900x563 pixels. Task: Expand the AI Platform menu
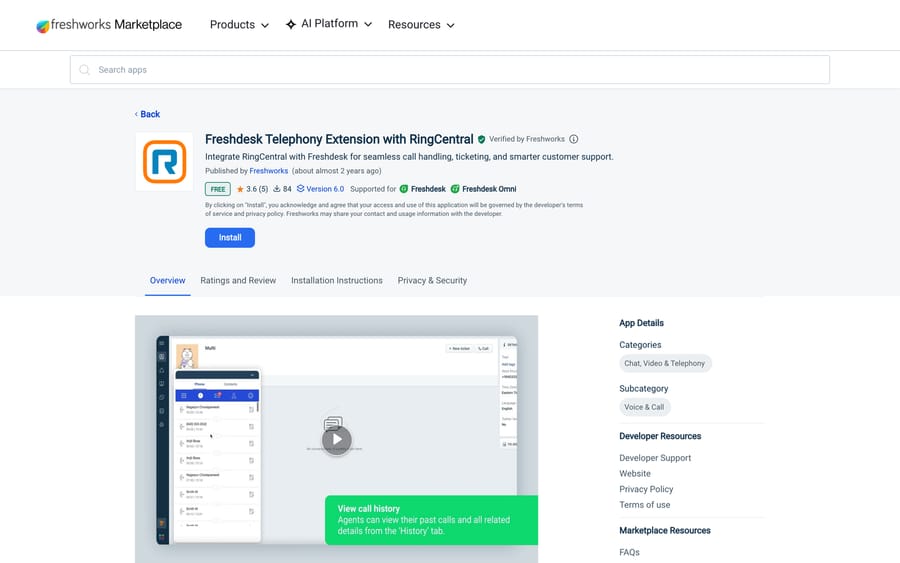click(329, 24)
